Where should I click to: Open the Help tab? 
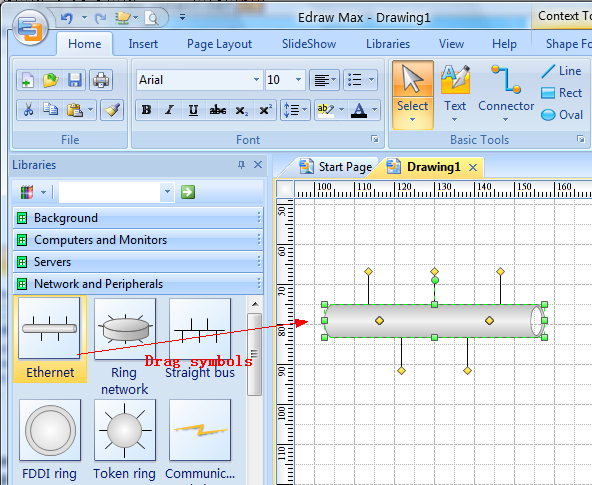504,44
